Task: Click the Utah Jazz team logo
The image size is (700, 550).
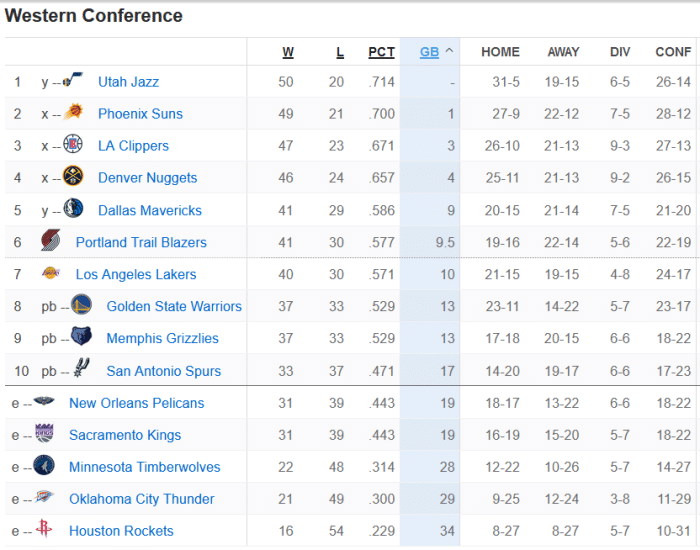Action: (74, 81)
